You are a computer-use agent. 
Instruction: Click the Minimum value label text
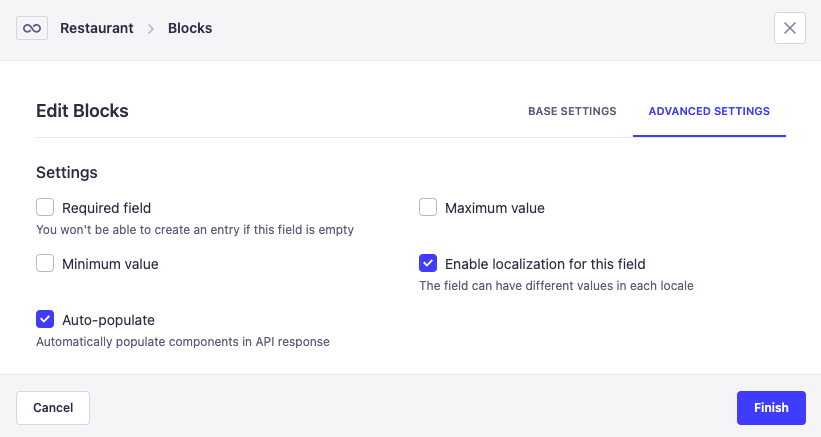[x=110, y=264]
